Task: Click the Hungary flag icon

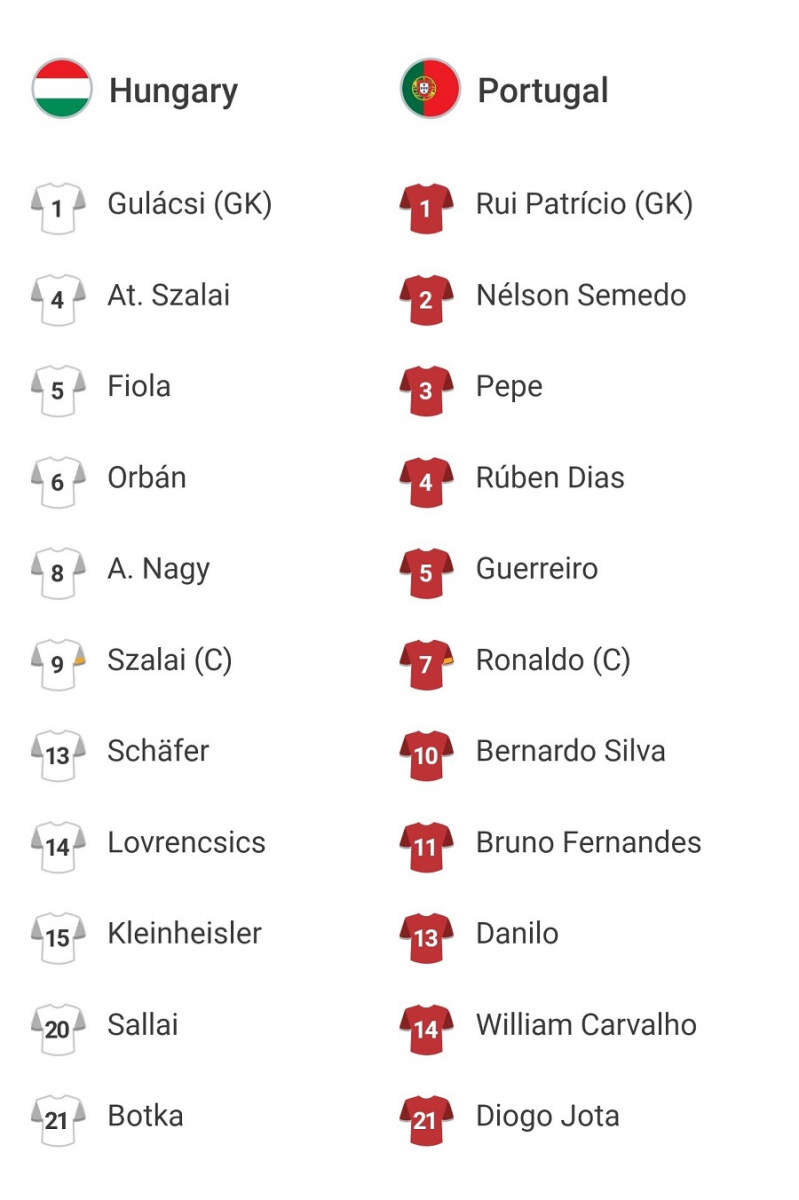Action: pyautogui.click(x=62, y=89)
